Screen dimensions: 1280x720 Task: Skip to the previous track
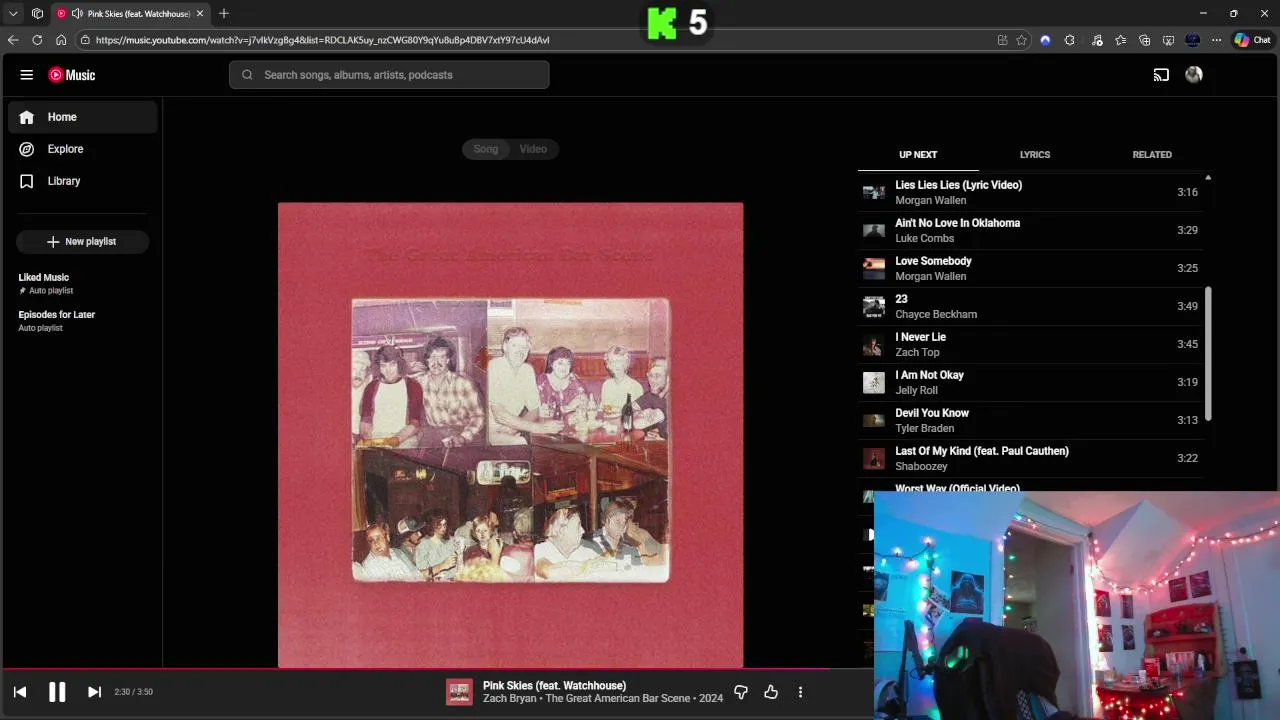click(20, 692)
